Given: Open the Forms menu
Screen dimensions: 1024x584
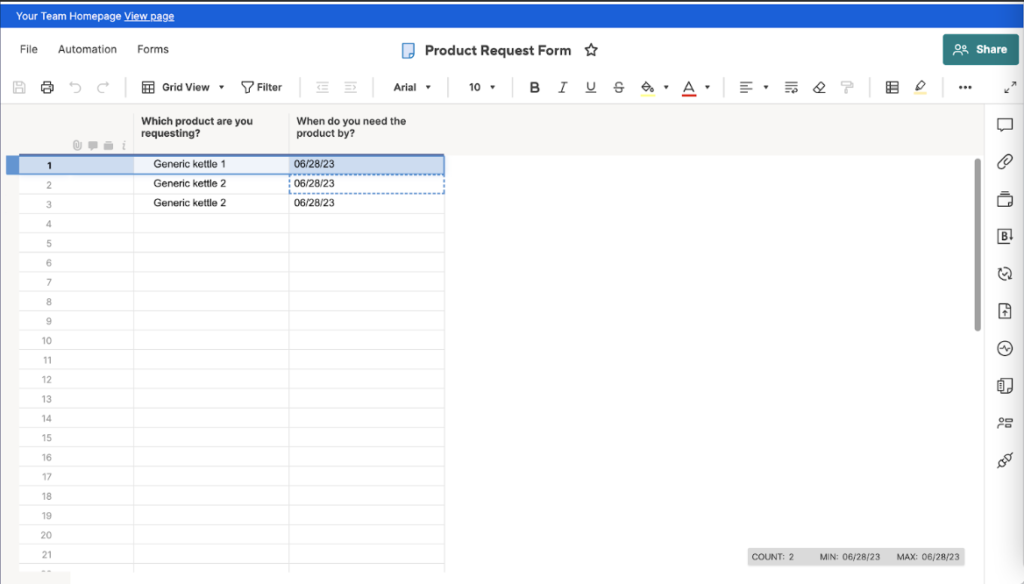Looking at the screenshot, I should (x=152, y=49).
